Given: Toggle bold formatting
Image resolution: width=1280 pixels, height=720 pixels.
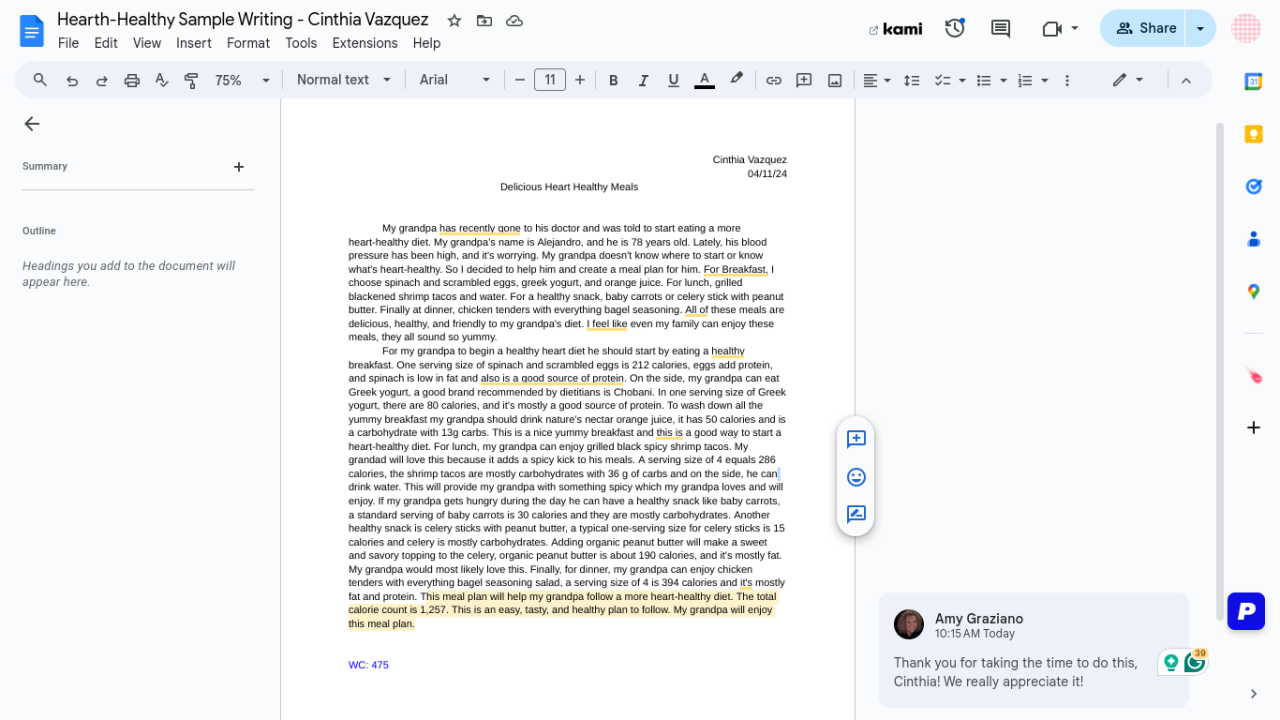Looking at the screenshot, I should click(614, 80).
